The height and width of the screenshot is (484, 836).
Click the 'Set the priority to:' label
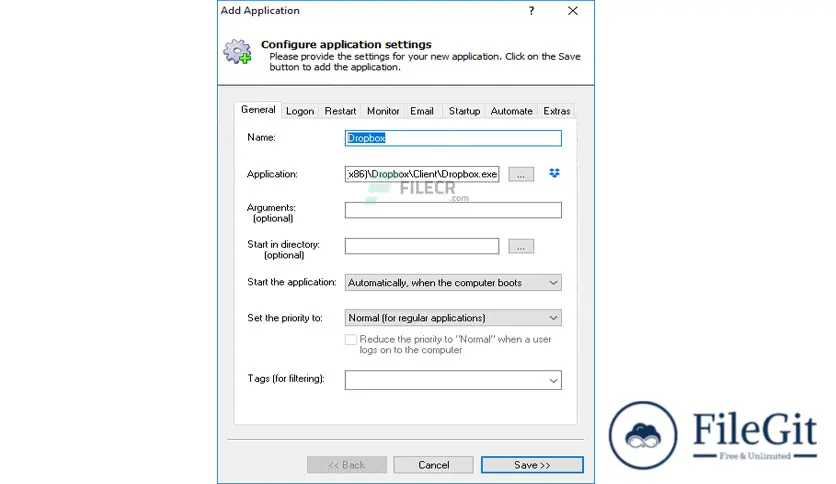(x=285, y=318)
